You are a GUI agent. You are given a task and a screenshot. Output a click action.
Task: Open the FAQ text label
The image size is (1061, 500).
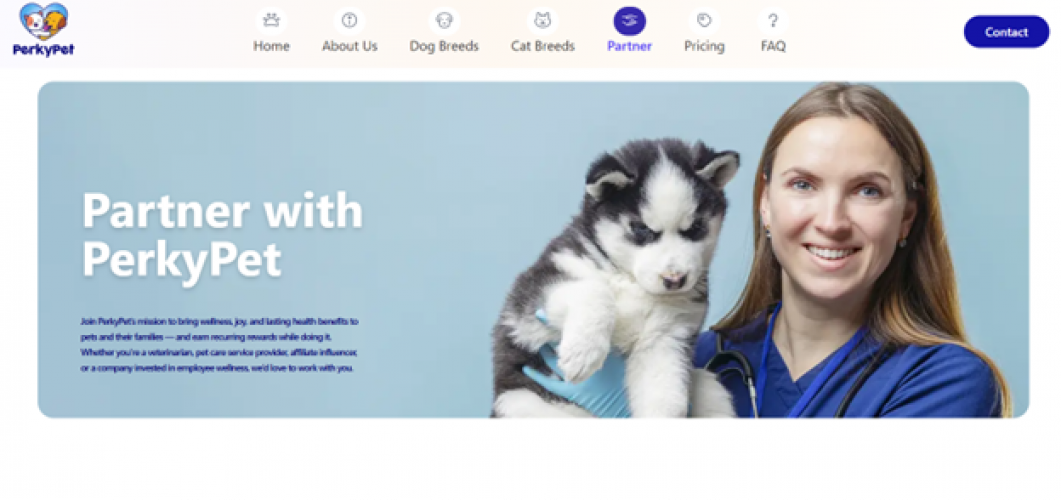773,47
